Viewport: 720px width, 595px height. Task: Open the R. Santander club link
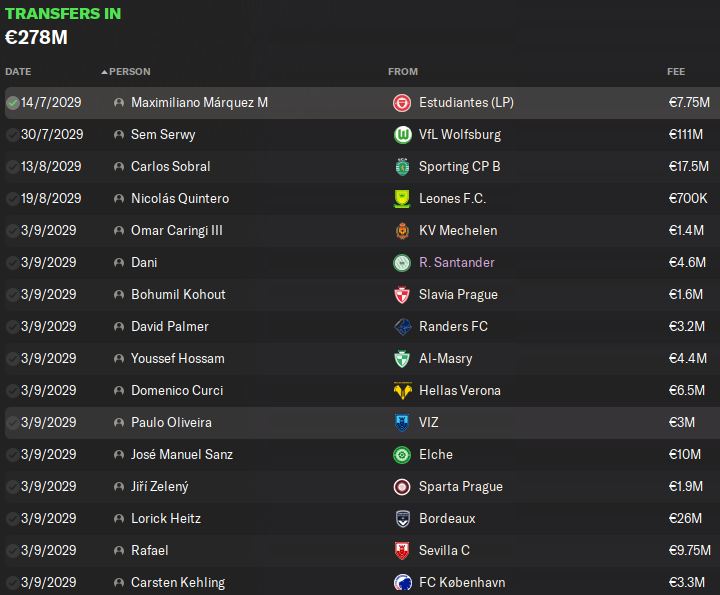point(456,263)
